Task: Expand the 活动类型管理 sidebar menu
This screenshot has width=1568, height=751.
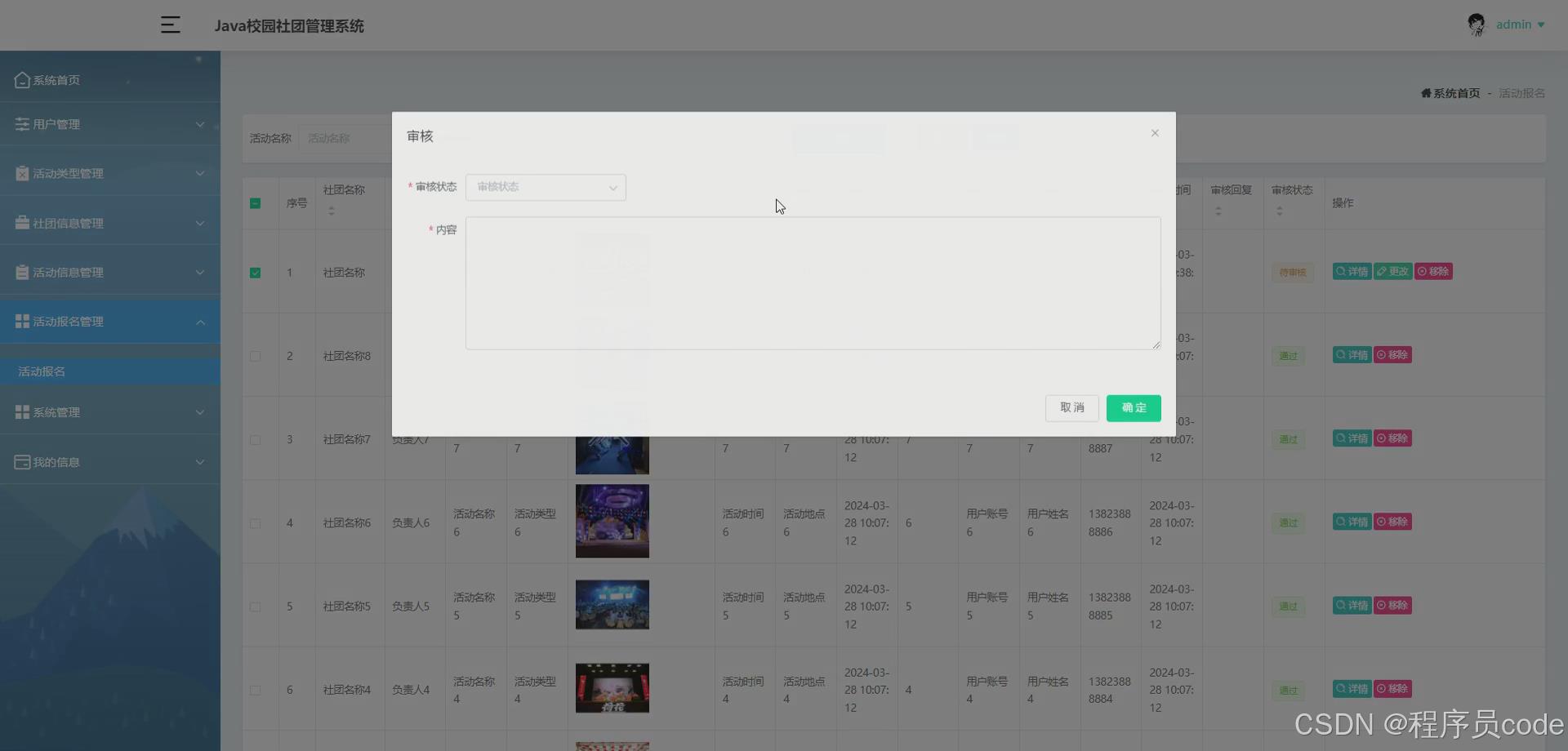Action: (110, 173)
